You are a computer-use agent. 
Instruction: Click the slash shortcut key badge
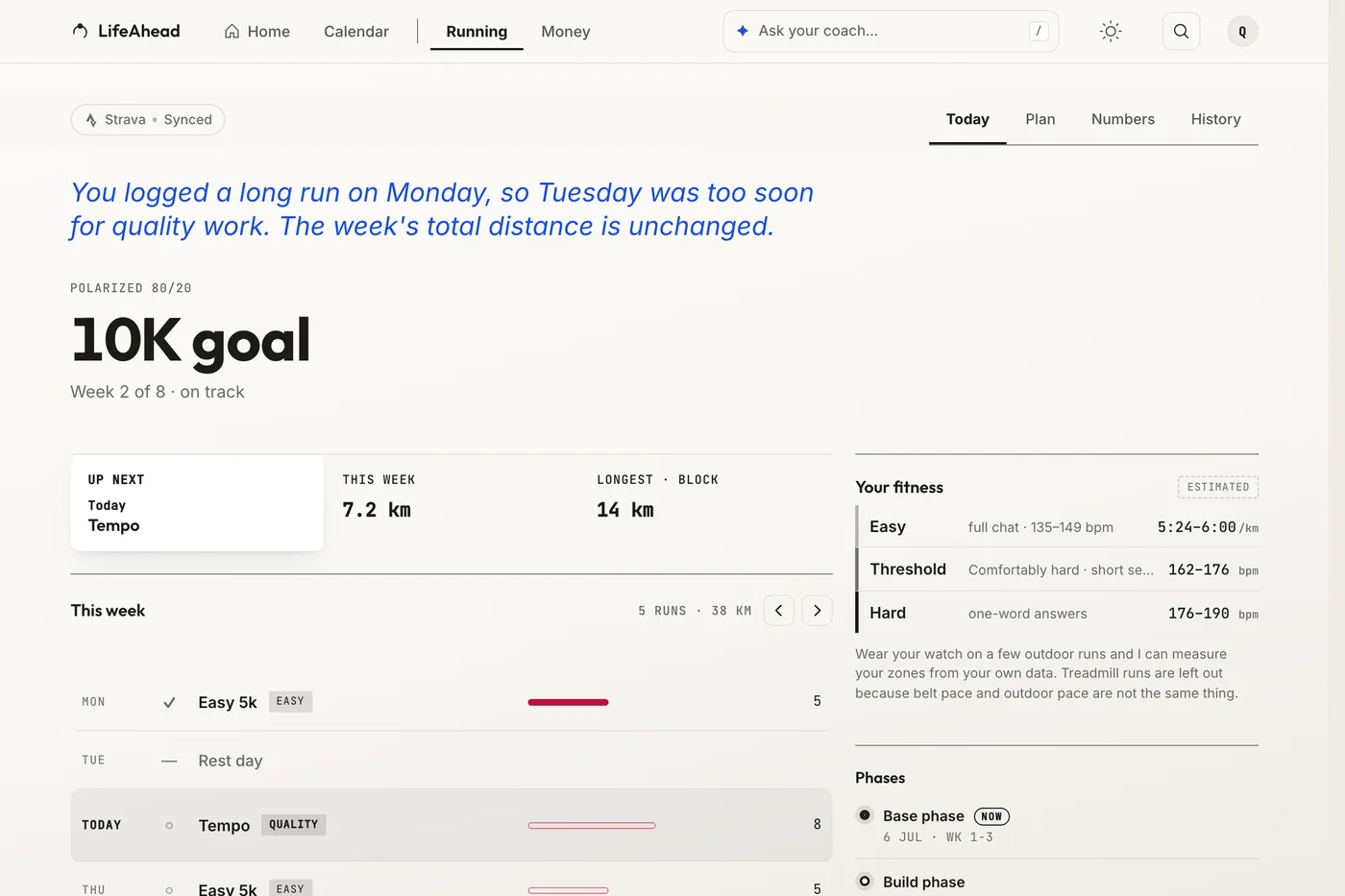click(x=1039, y=31)
